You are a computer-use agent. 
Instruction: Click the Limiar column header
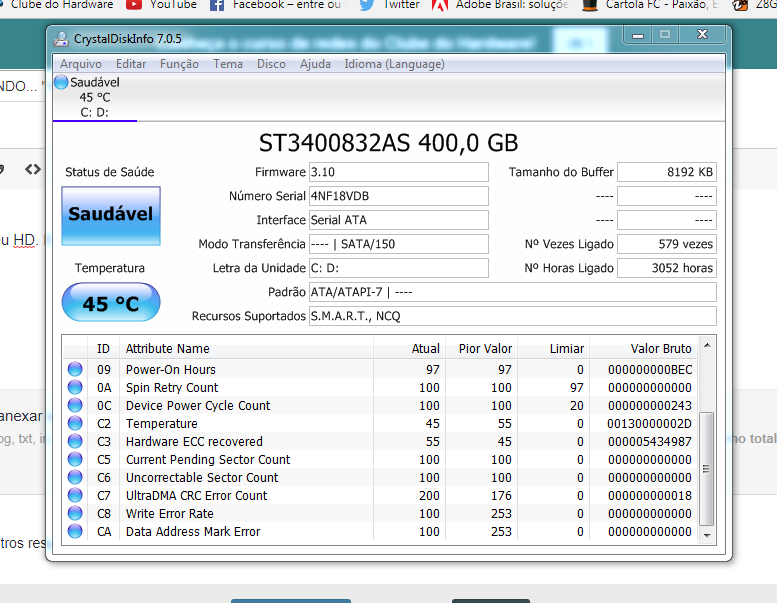pos(553,348)
